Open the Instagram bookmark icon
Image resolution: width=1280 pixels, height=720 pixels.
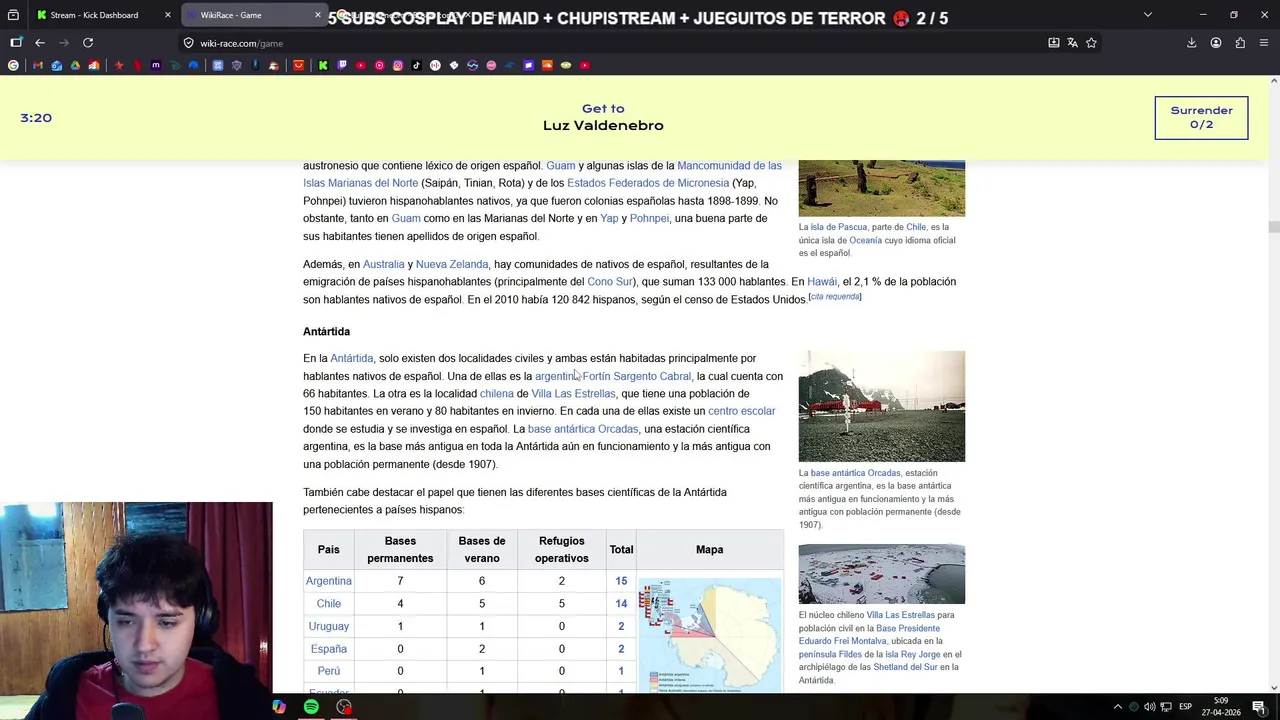click(398, 65)
